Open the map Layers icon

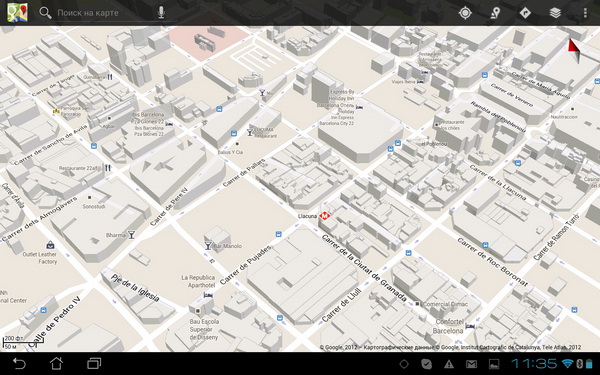555,13
